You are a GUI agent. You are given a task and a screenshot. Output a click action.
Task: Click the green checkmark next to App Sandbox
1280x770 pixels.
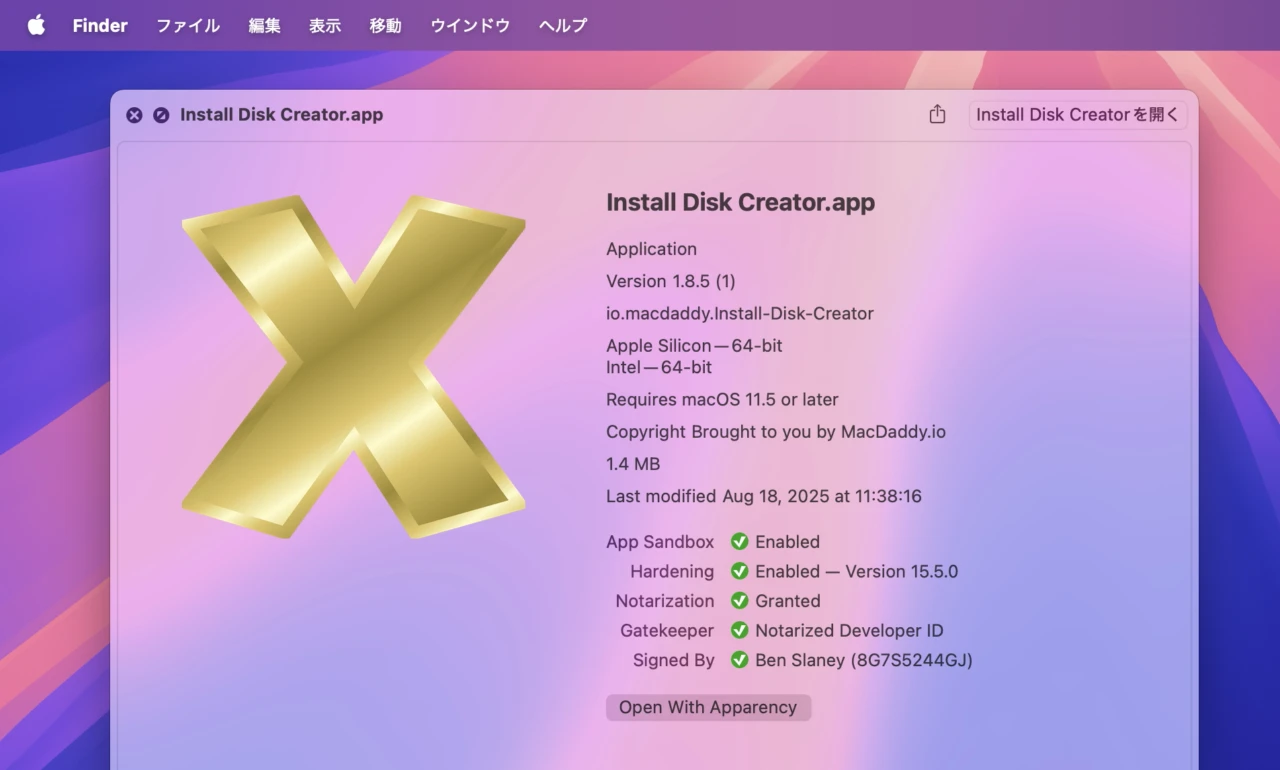[x=739, y=541]
